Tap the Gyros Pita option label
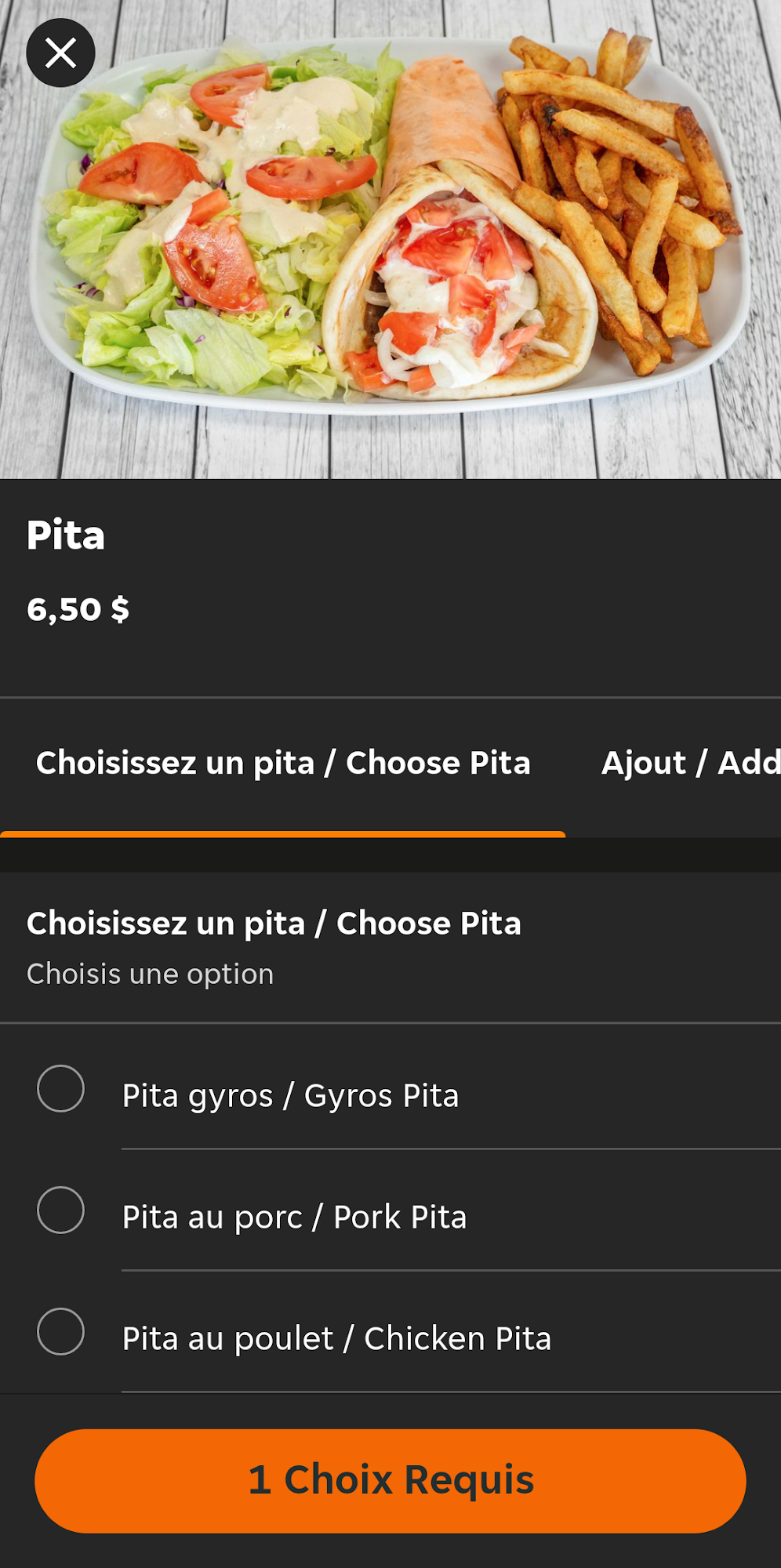Viewport: 781px width, 1568px height. click(290, 1095)
